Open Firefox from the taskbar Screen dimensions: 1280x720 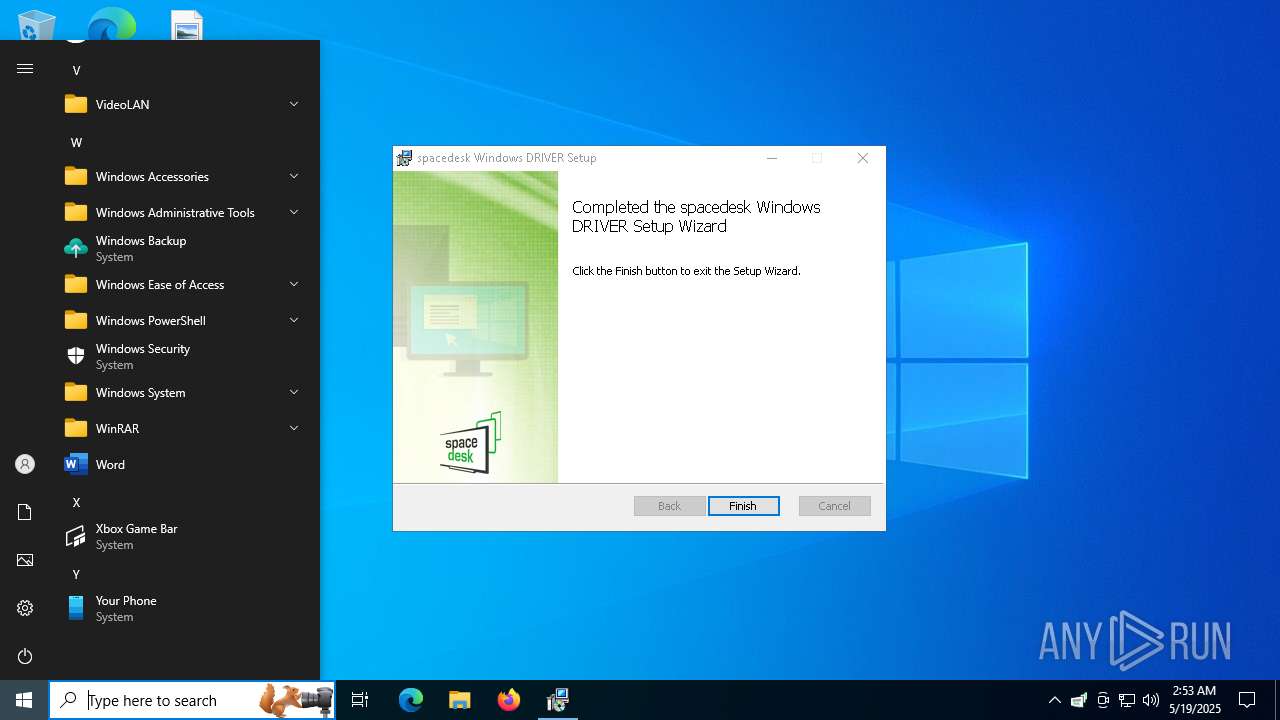point(509,700)
